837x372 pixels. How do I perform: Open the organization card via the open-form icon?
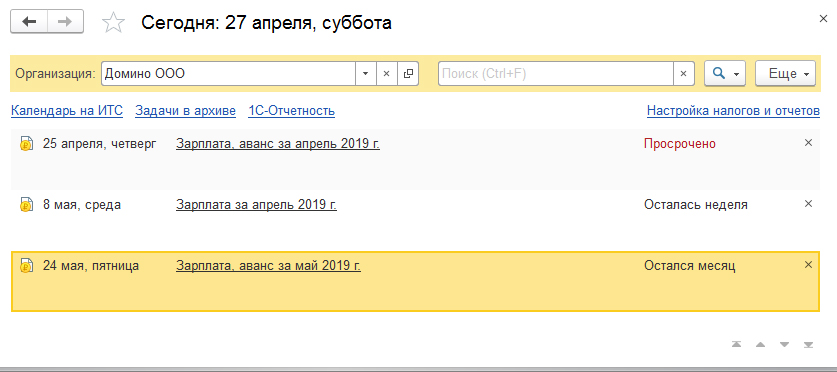coord(408,74)
